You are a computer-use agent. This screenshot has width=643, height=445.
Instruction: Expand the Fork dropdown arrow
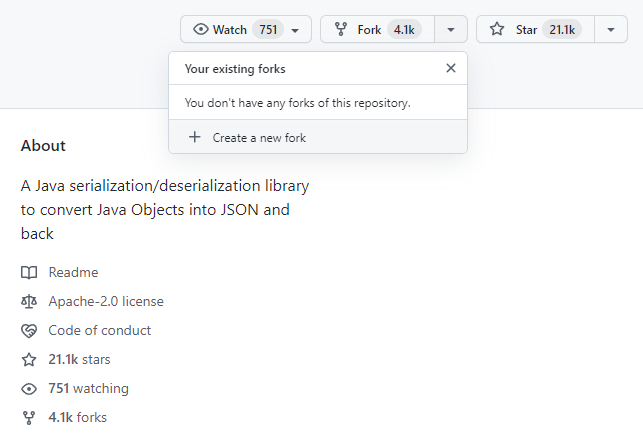tap(451, 29)
